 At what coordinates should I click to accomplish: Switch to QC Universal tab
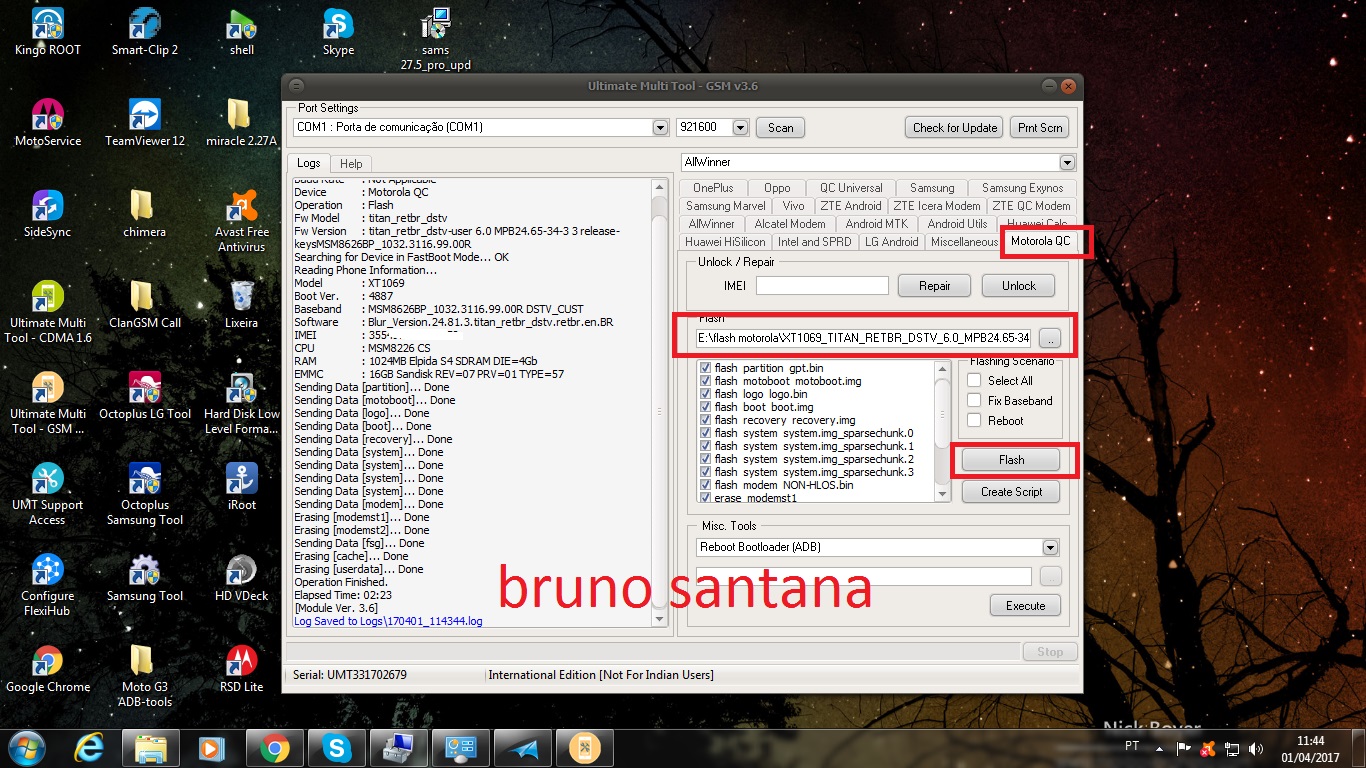click(x=851, y=188)
